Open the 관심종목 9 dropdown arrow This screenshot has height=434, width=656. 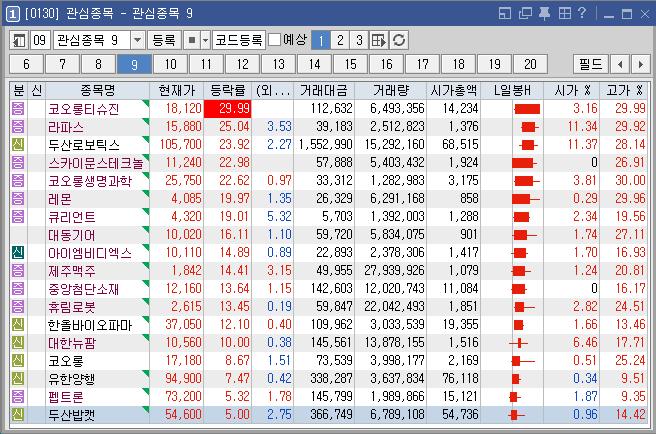pyautogui.click(x=137, y=41)
